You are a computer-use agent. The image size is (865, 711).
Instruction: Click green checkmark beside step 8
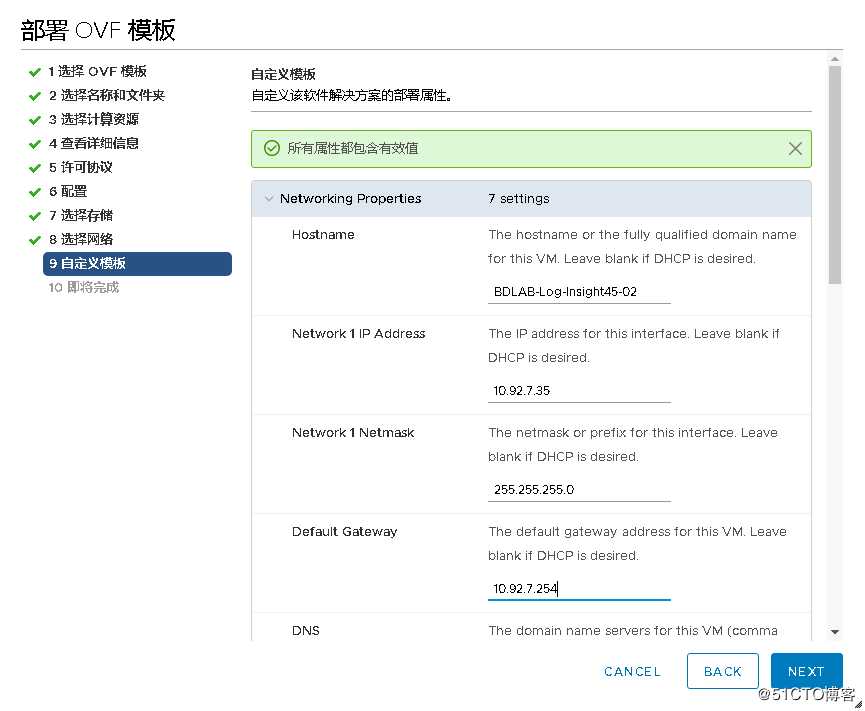click(35, 240)
